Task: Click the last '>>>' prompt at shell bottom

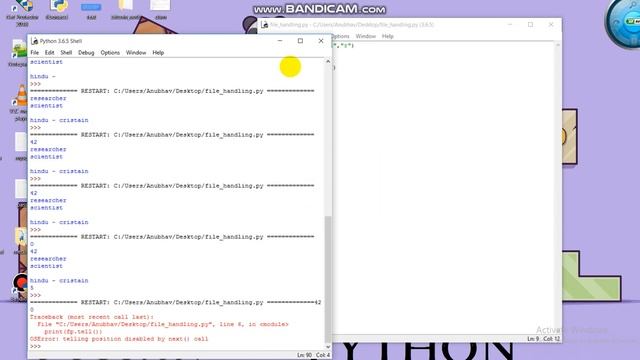Action: tap(36, 346)
